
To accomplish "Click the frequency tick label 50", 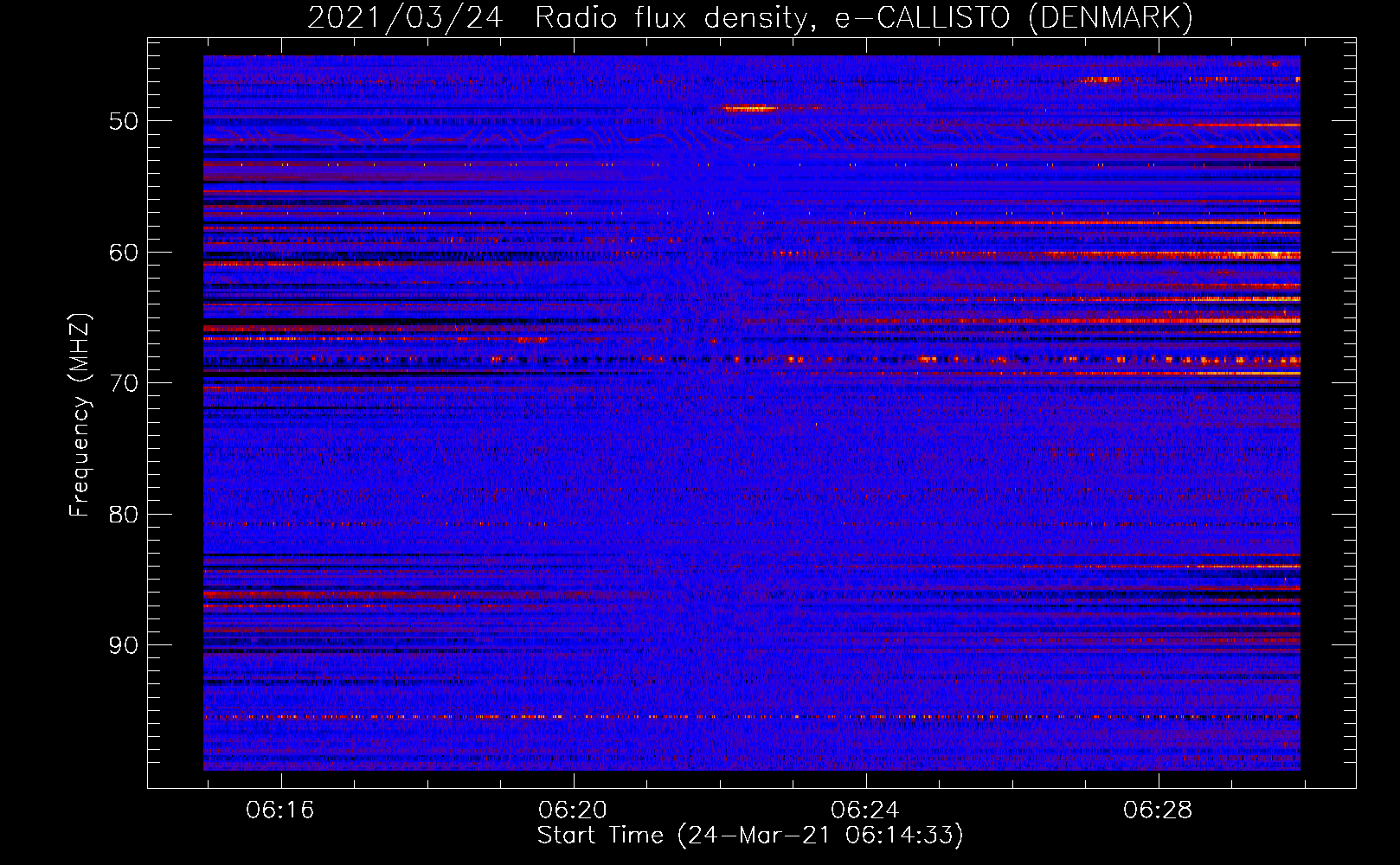I will pyautogui.click(x=123, y=121).
